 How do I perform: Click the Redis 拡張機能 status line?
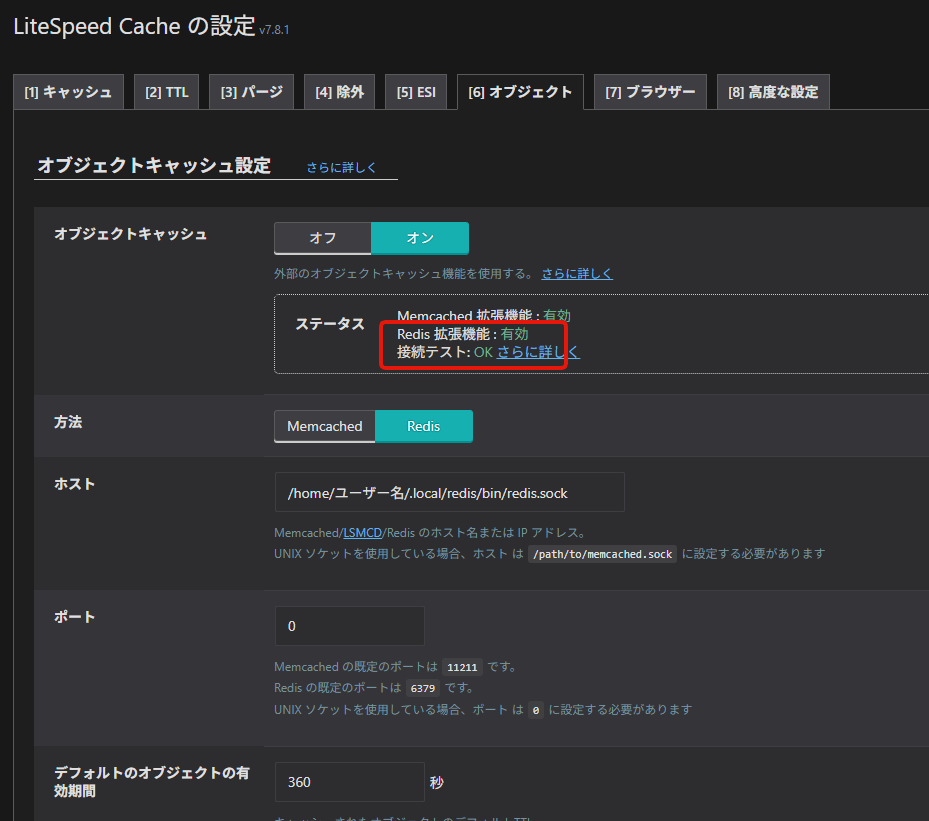pyautogui.click(x=462, y=334)
